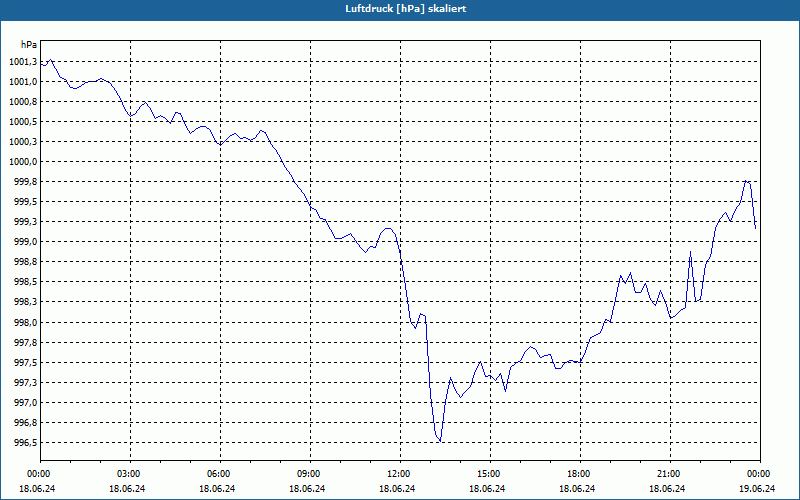Viewport: 800px width, 500px height.
Task: Click the 21:00 time axis label
Action: point(670,474)
